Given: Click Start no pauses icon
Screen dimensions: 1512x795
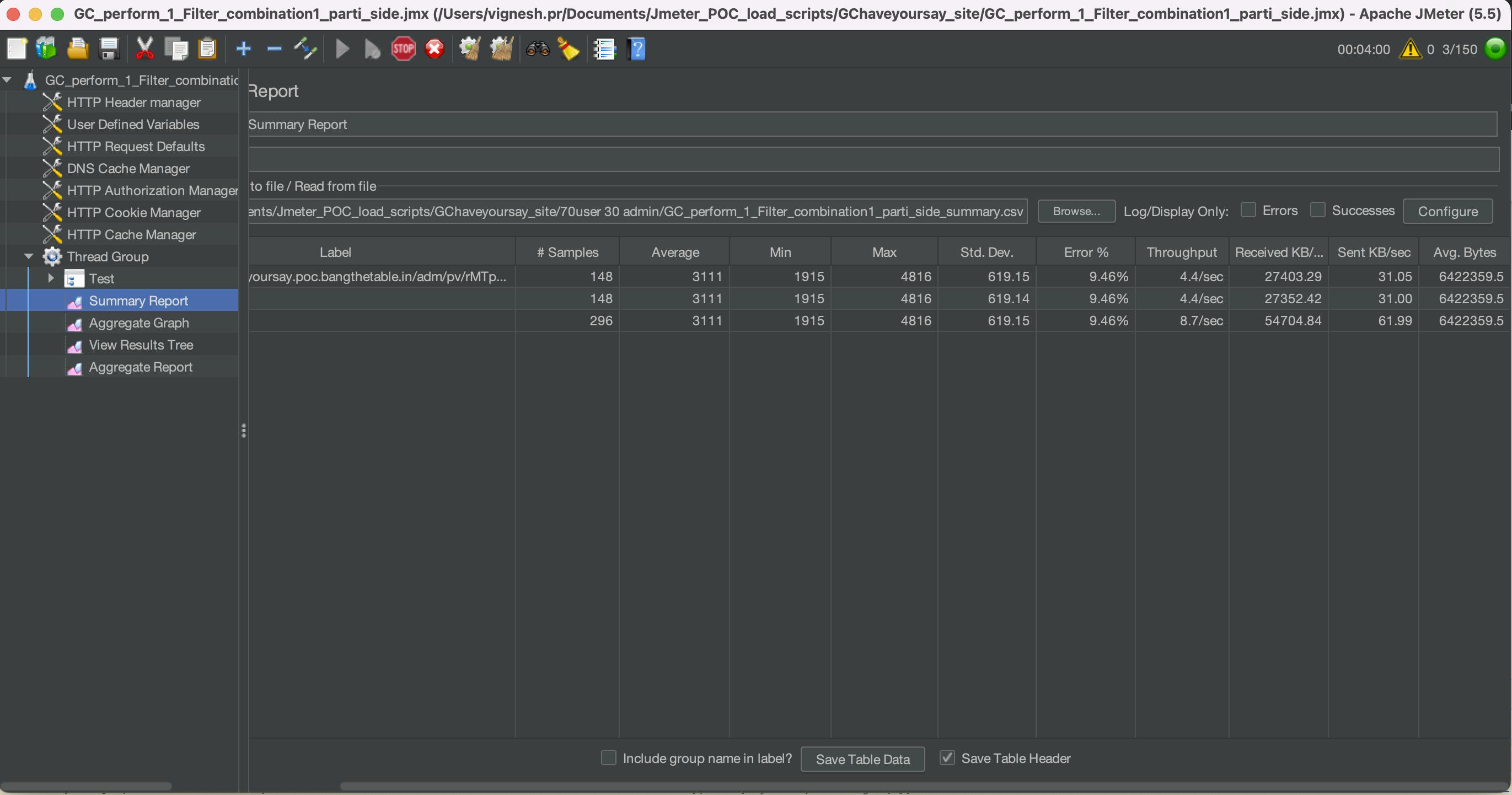Looking at the screenshot, I should (x=372, y=49).
